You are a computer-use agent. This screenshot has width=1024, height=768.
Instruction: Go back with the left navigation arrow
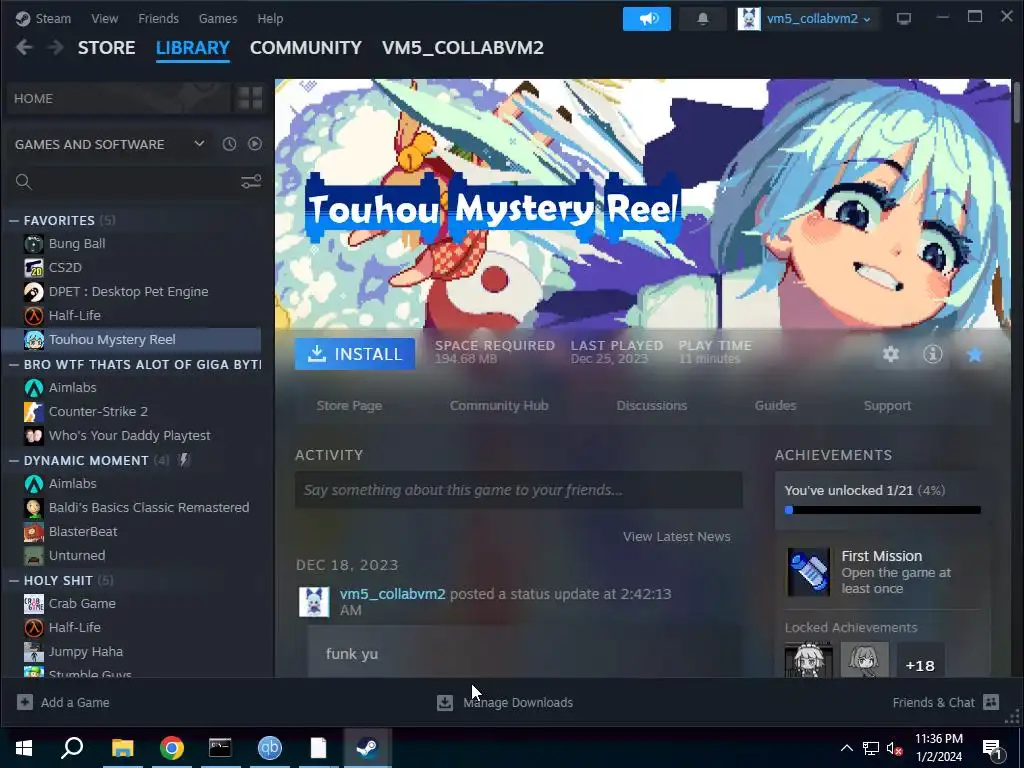(24, 48)
